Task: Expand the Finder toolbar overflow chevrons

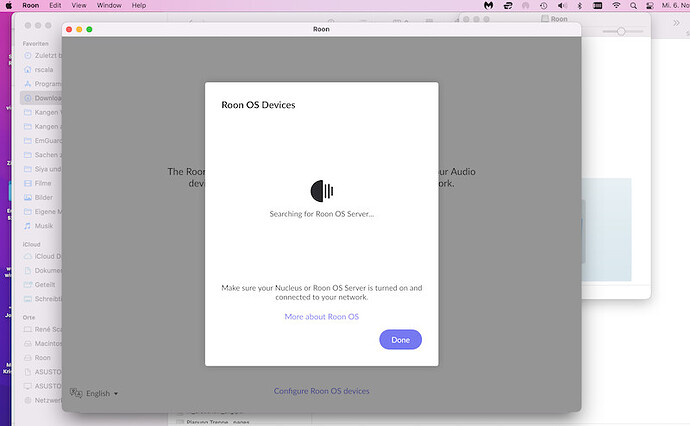Action: (676, 23)
